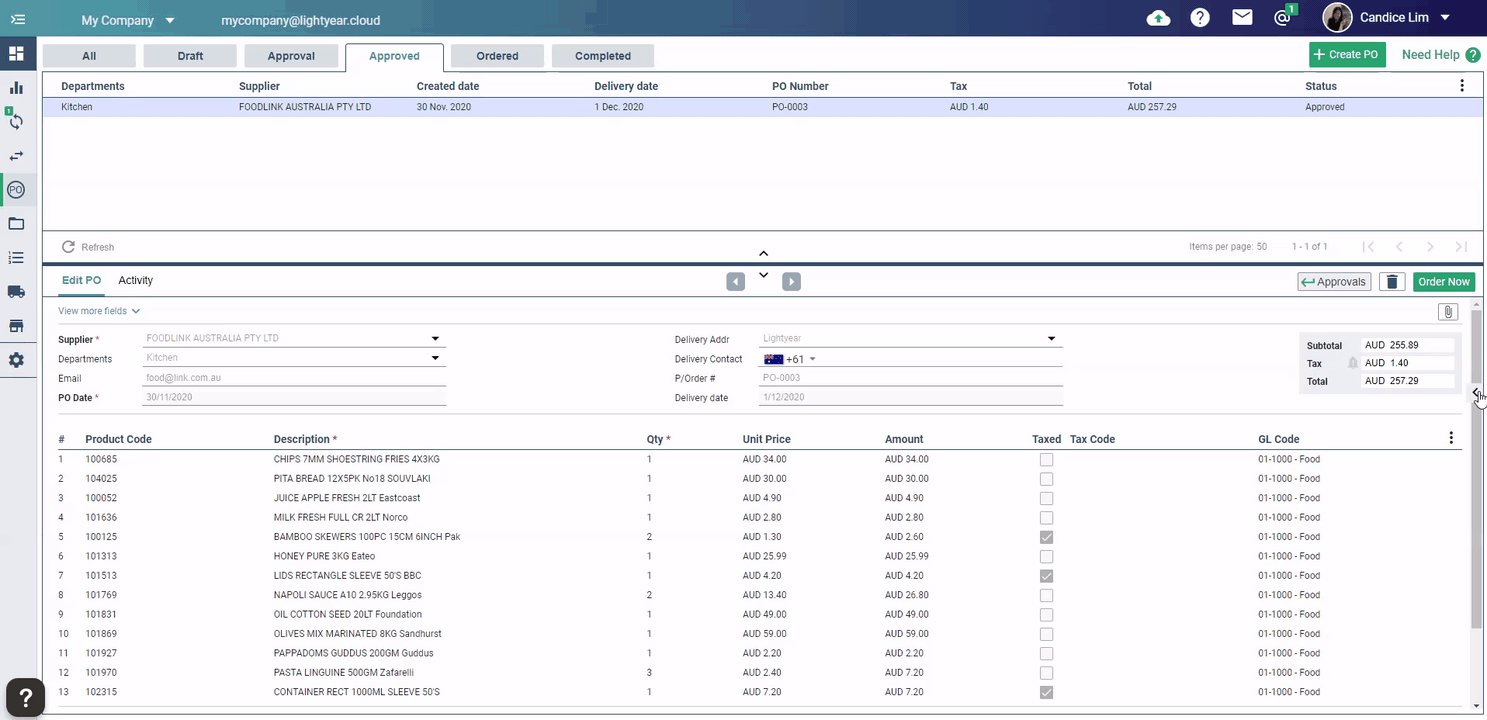This screenshot has width=1487, height=720.
Task: Toggle Taxed checkbox for CHIPS 7MM SHOESTRING FRIES
Action: point(1046,460)
